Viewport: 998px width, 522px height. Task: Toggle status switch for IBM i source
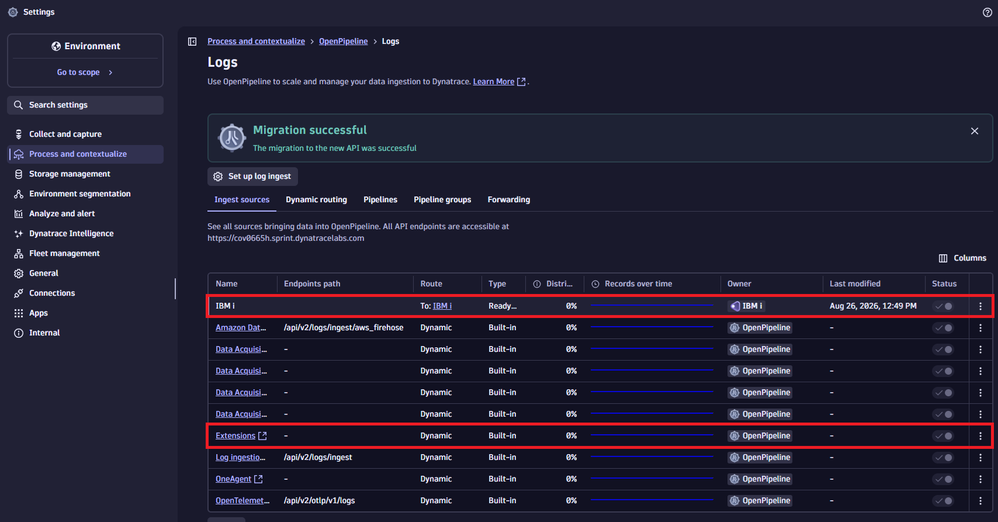[x=943, y=306]
